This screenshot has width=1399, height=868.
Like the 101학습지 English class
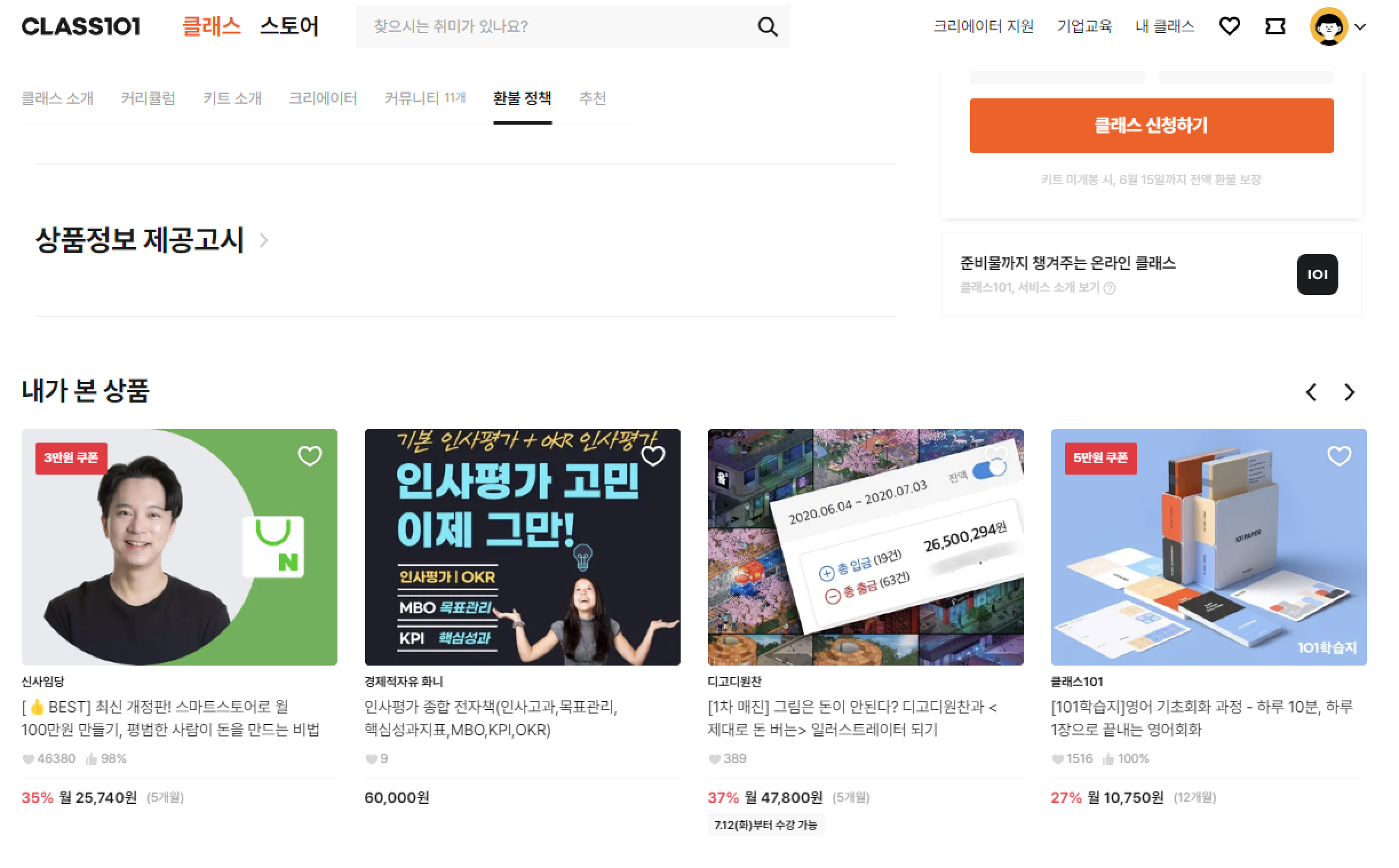click(1339, 456)
